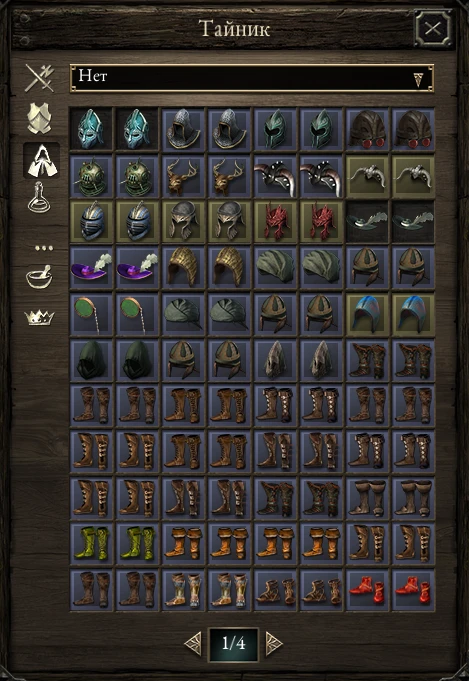Select the black hood beside the leather cap
Screen dimensions: 469x681
click(137, 360)
